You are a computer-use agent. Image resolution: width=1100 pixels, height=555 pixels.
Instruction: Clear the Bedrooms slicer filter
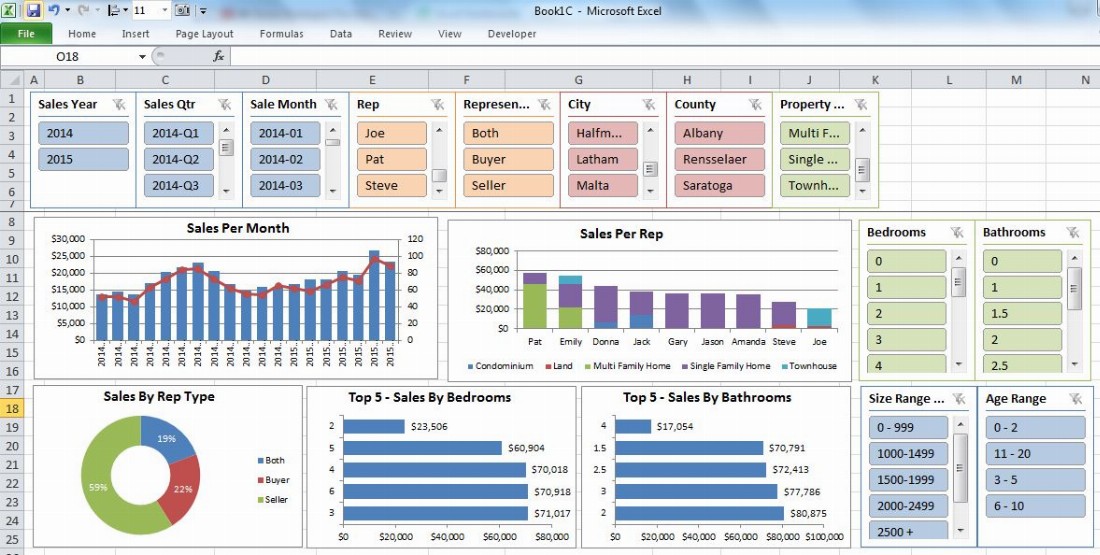(x=958, y=232)
